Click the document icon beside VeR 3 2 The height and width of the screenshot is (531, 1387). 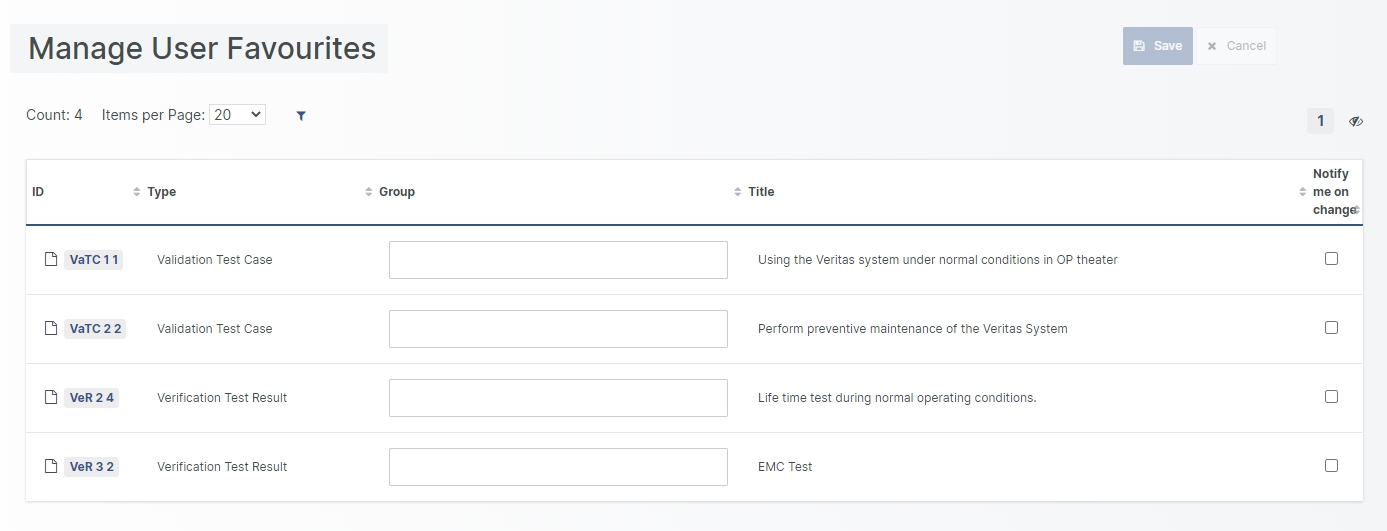(51, 467)
